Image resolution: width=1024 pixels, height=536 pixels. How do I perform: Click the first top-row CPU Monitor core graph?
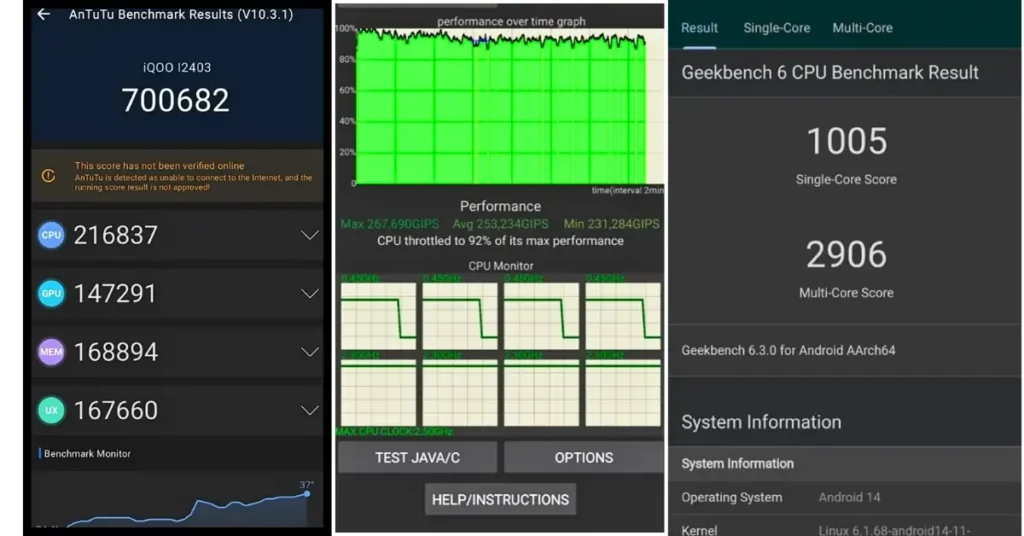click(x=378, y=316)
